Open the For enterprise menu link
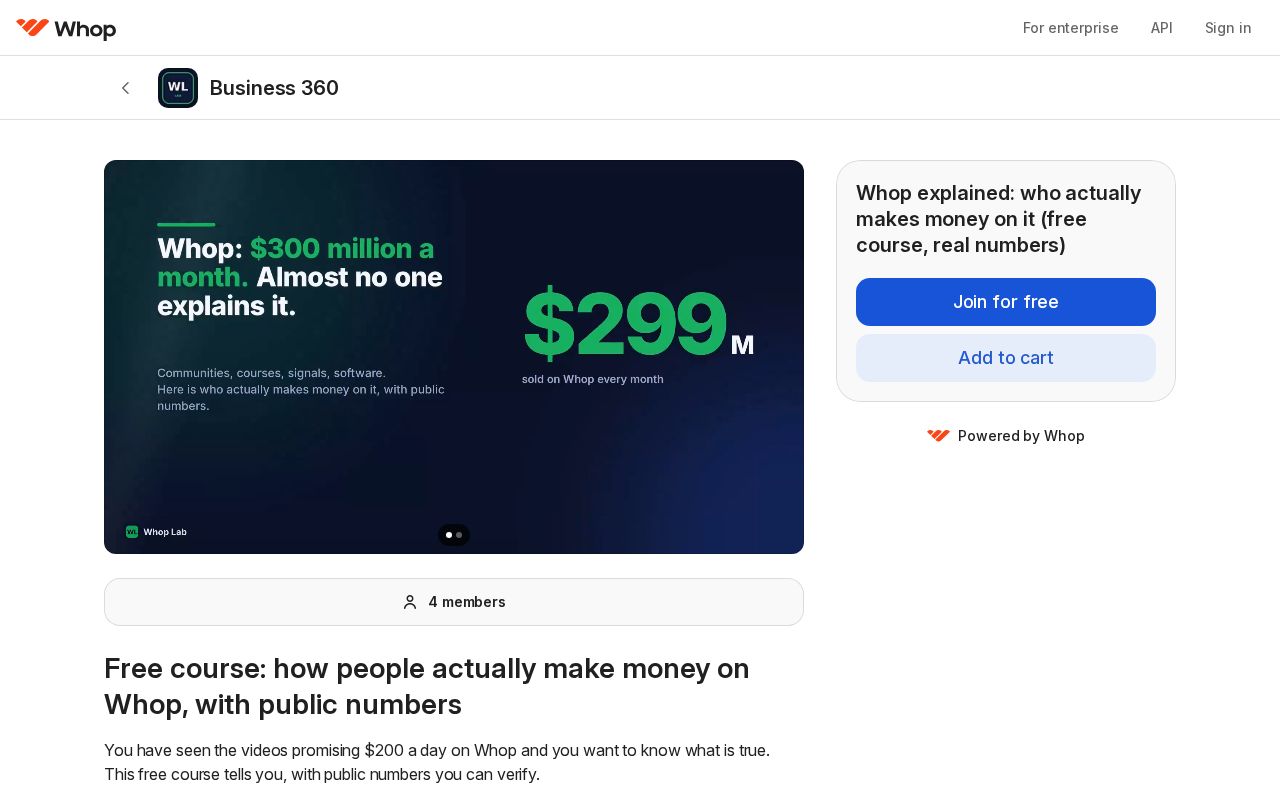Screen dimensions: 1280x800 click(1070, 28)
